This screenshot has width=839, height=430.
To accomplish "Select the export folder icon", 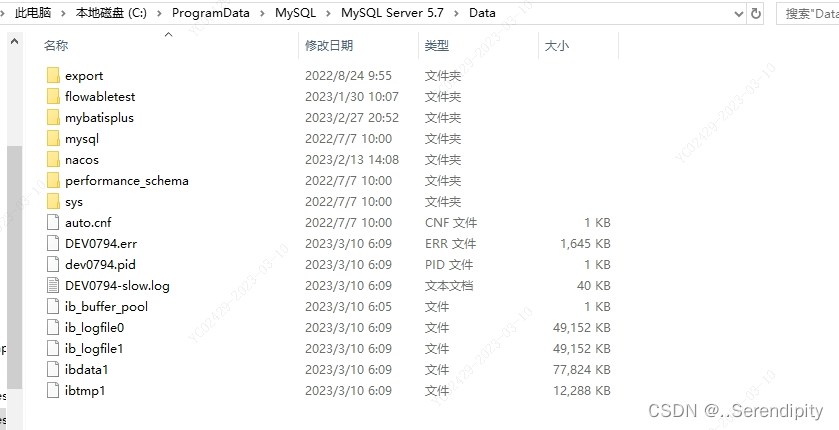I will pyautogui.click(x=53, y=75).
